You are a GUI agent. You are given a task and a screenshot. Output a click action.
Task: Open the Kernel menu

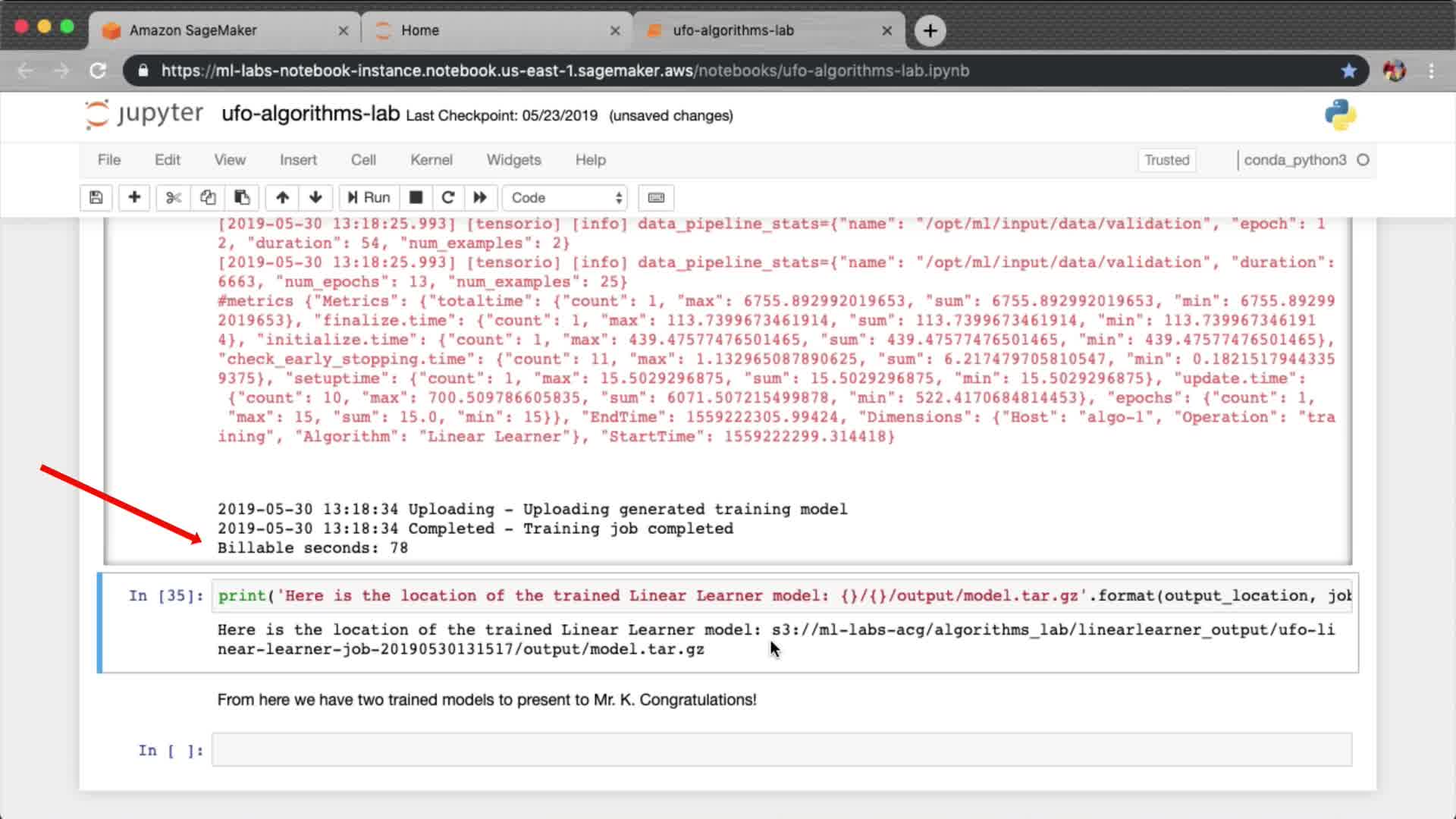click(431, 160)
